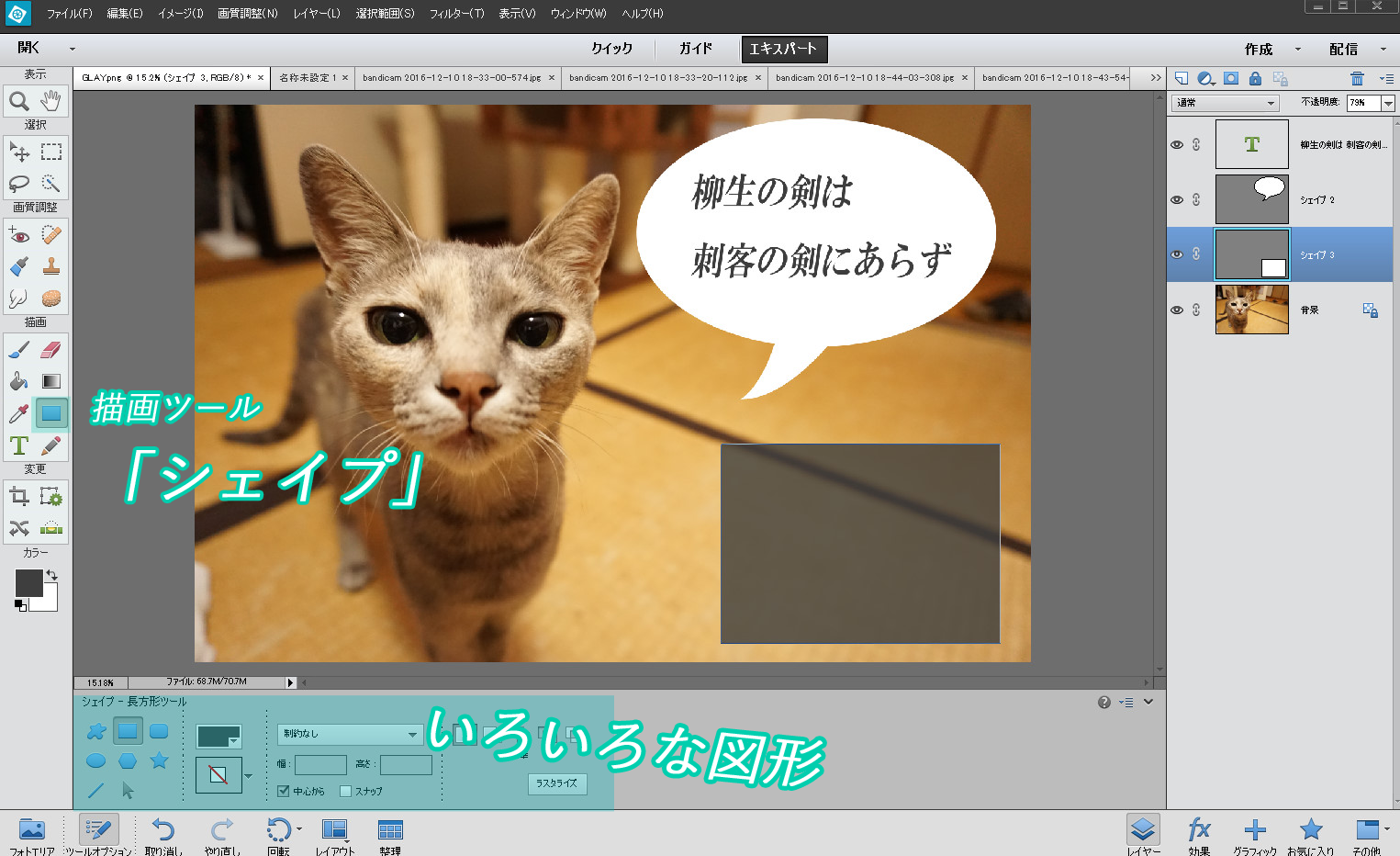Toggle link on シェイプ 2 layer
Screen dimensions: 1400x856
[1196, 199]
